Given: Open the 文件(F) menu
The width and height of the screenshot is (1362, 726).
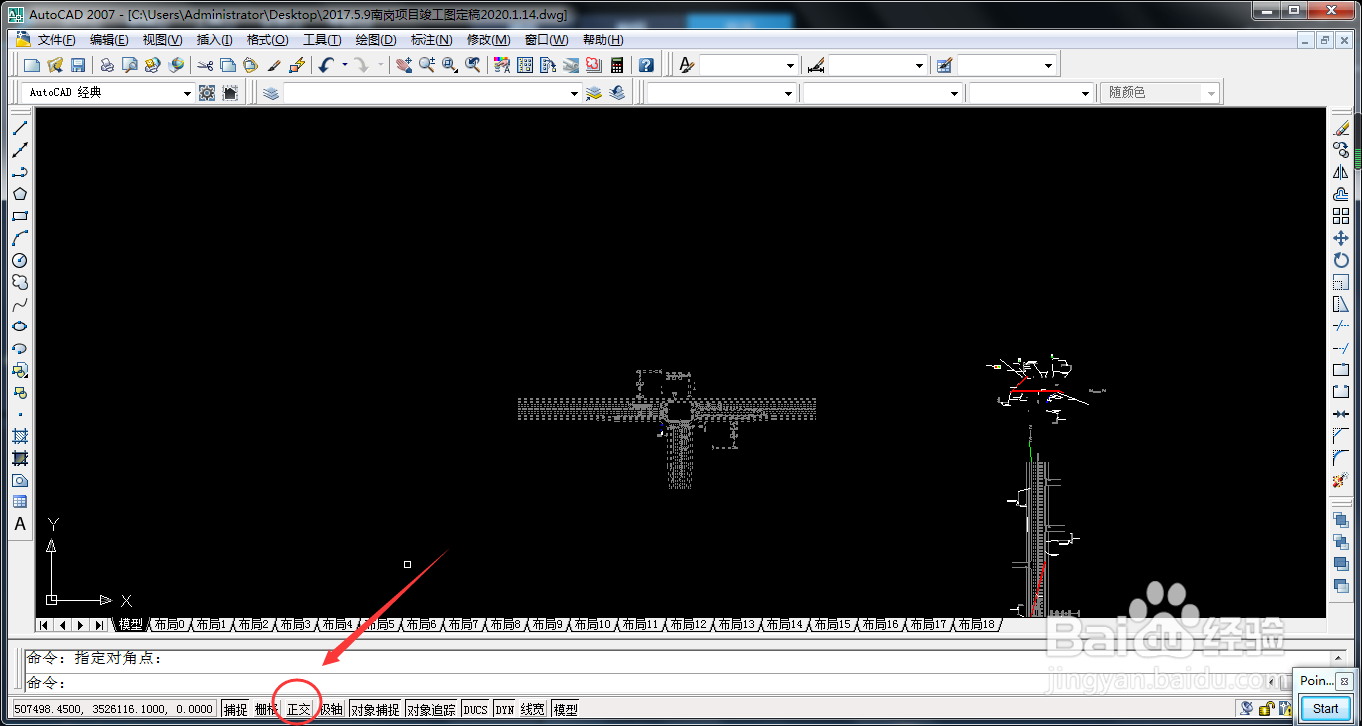Looking at the screenshot, I should [x=56, y=40].
